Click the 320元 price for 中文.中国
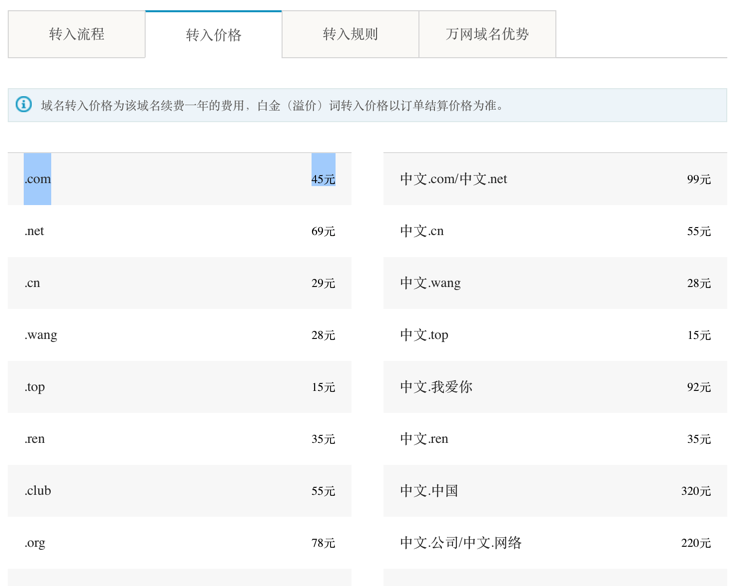The image size is (739, 586). pos(696,491)
